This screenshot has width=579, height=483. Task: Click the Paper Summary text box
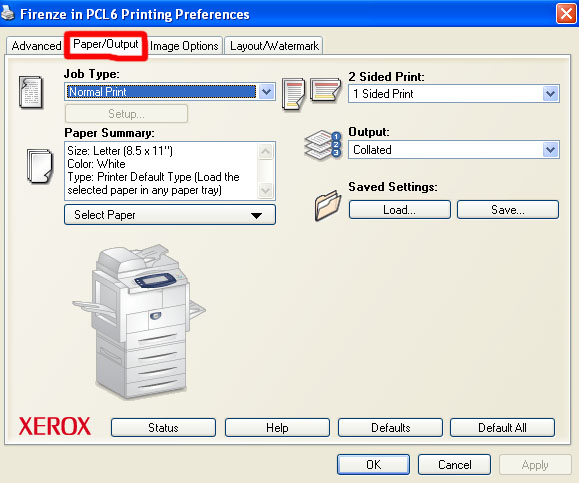(x=170, y=171)
